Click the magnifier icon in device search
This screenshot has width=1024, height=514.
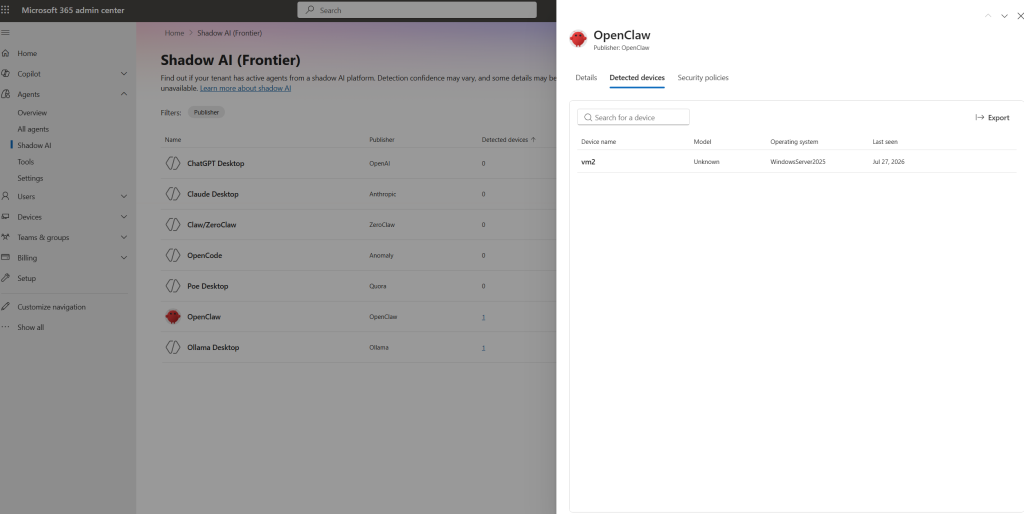coord(588,118)
